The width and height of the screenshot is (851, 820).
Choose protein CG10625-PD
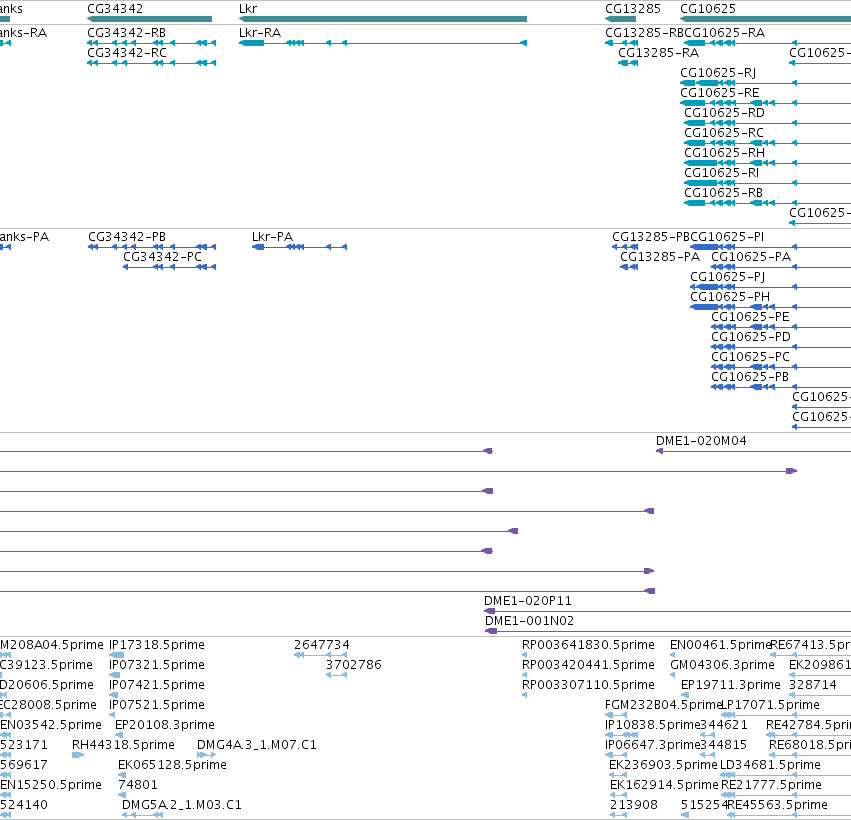[751, 338]
